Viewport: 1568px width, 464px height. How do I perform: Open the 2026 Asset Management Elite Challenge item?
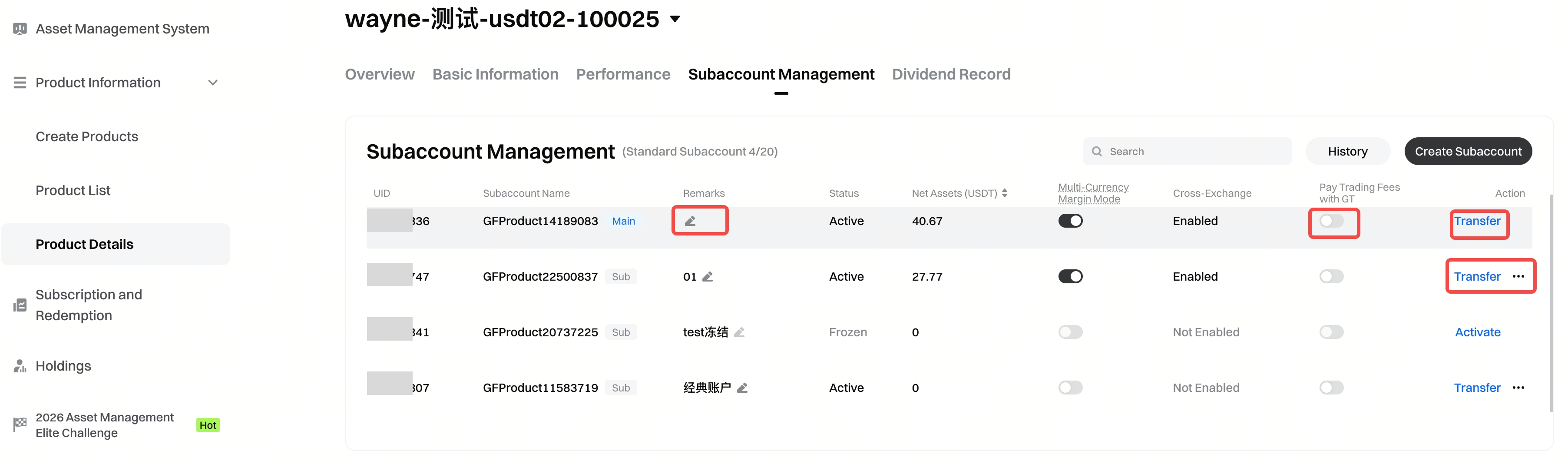click(104, 424)
